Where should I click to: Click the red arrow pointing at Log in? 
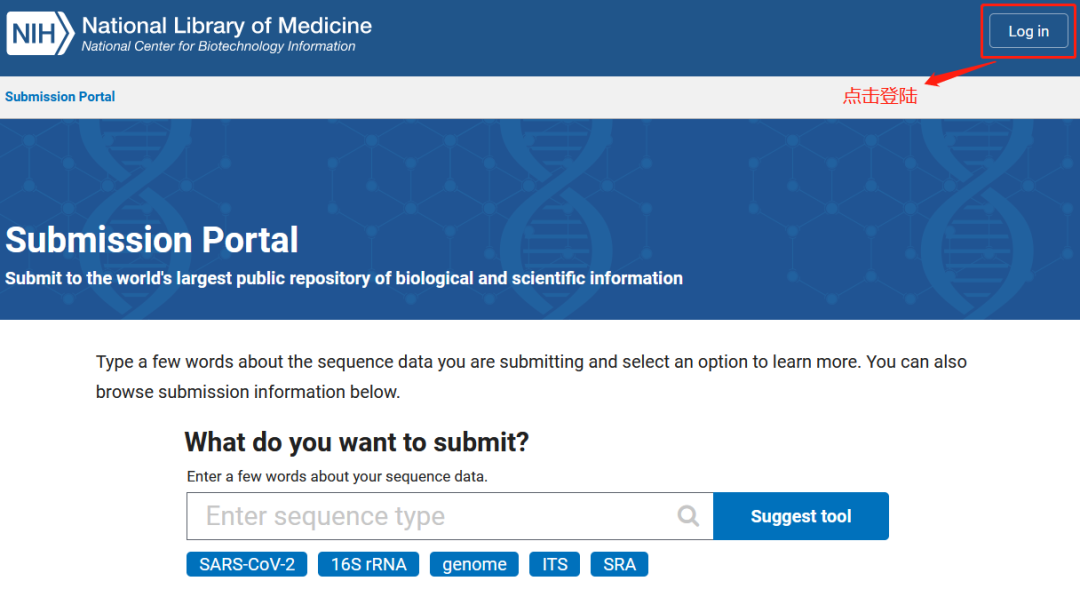[x=959, y=73]
